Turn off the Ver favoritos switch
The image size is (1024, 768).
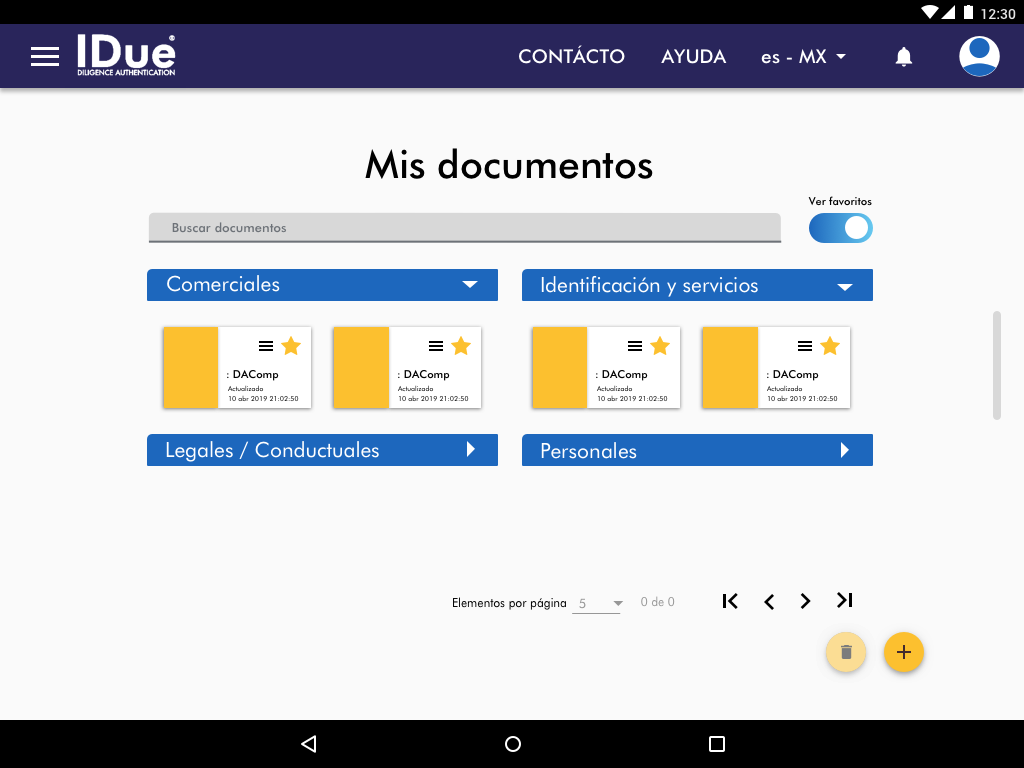pos(841,228)
